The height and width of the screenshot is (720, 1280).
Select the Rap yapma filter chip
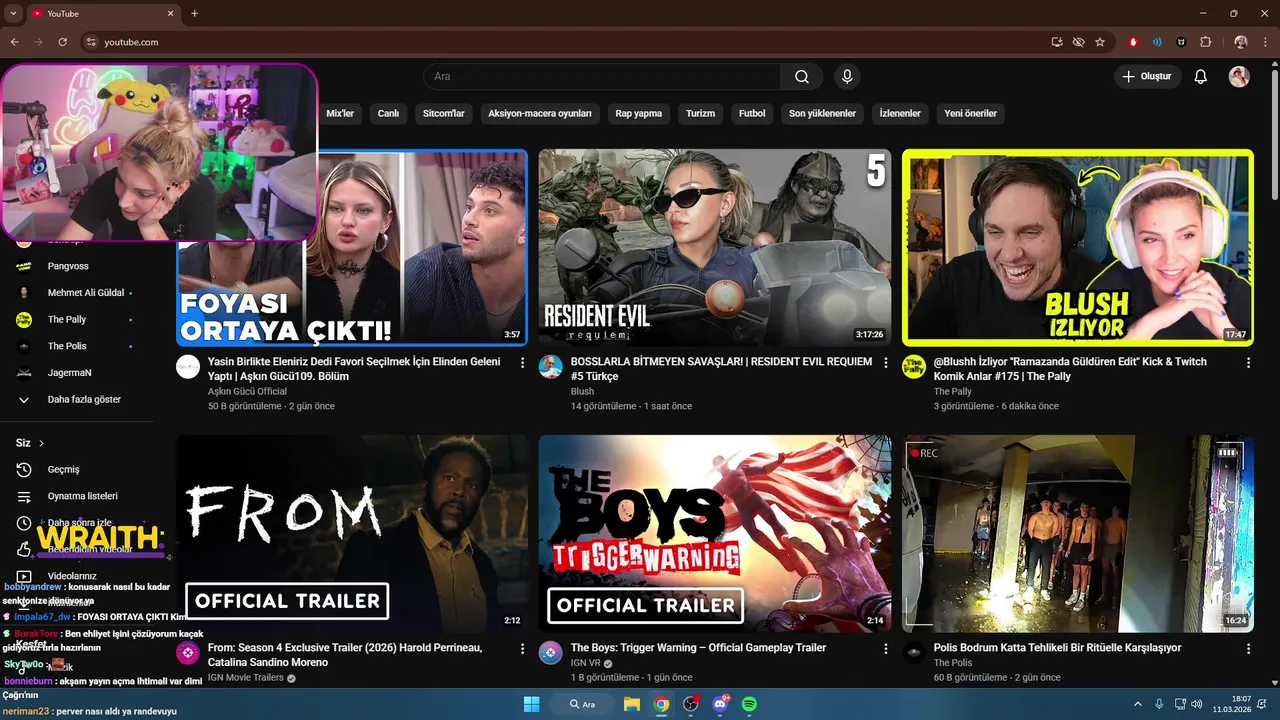tap(639, 114)
